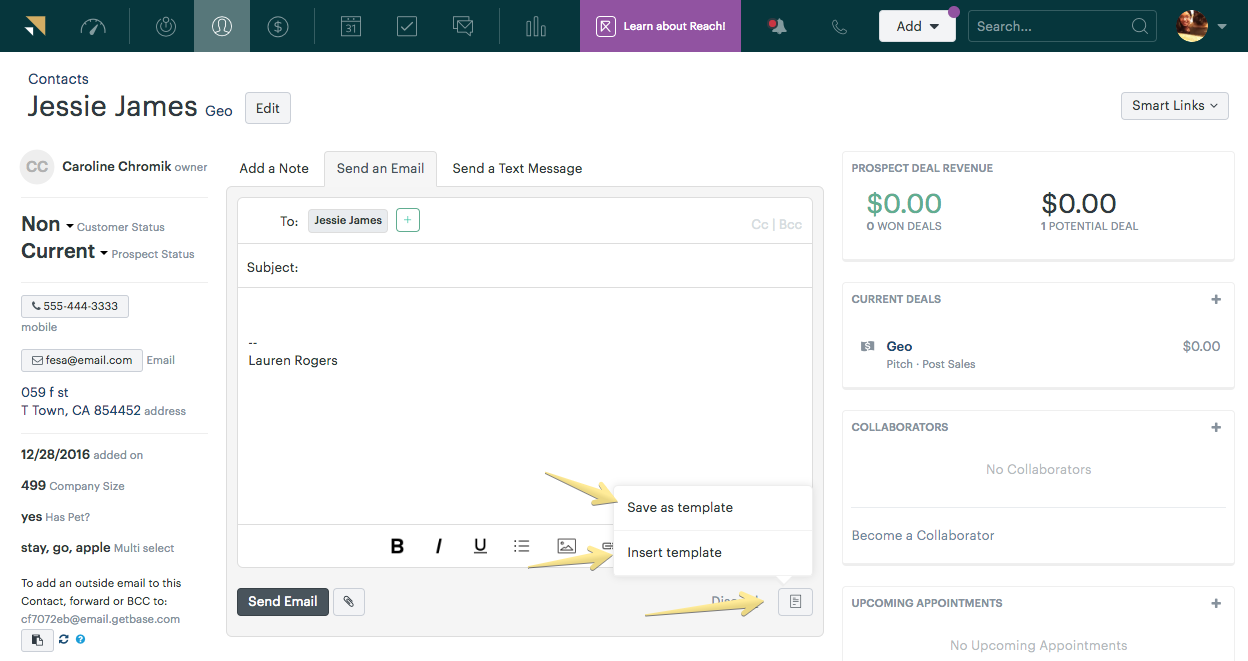
Task: Open the Add dropdown in the top bar
Action: pos(917,25)
